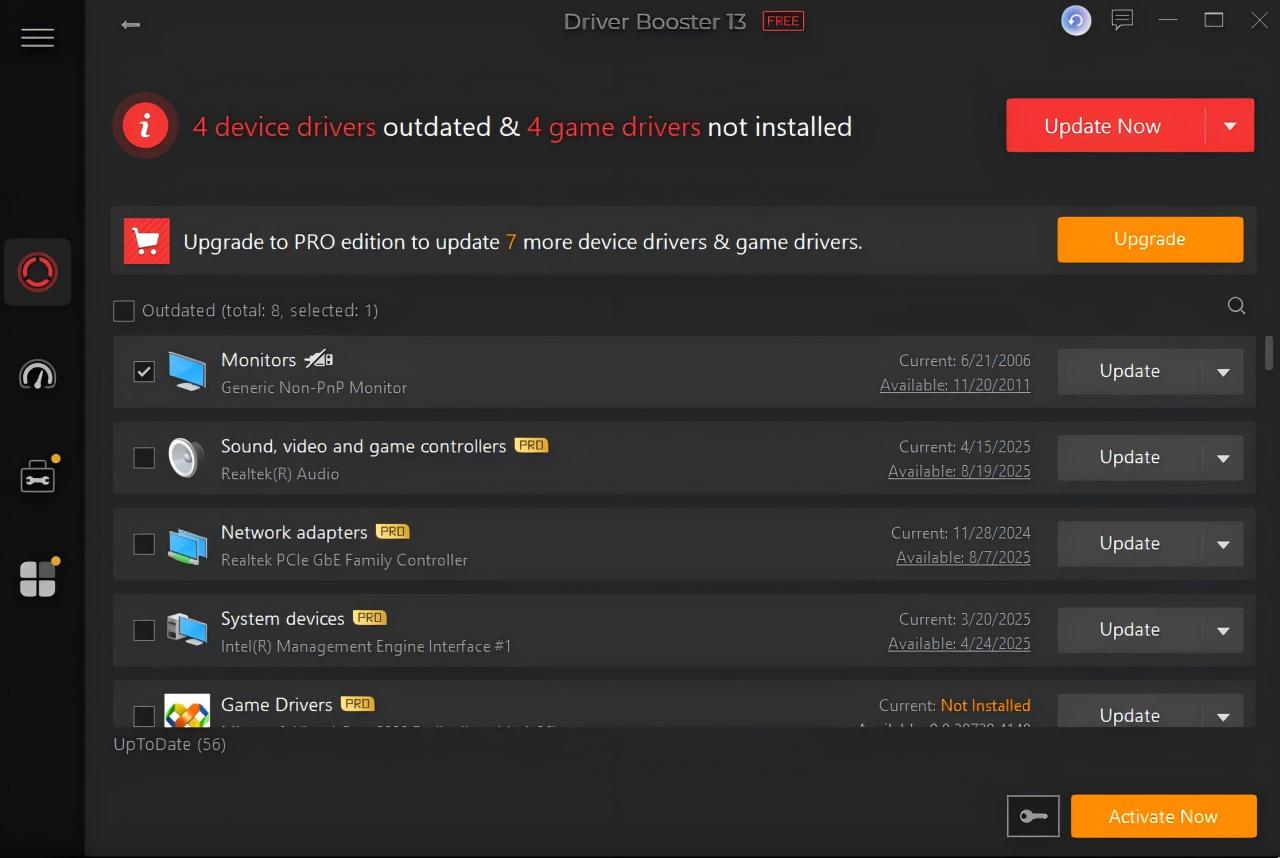Update the Realtek(R) Audio driver
Viewport: 1280px width, 858px height.
1130,457
